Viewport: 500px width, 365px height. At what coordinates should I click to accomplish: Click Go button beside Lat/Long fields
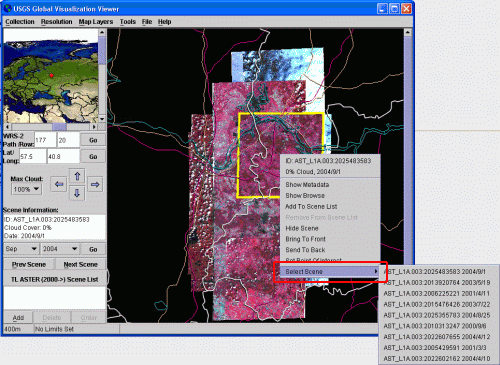coord(93,157)
